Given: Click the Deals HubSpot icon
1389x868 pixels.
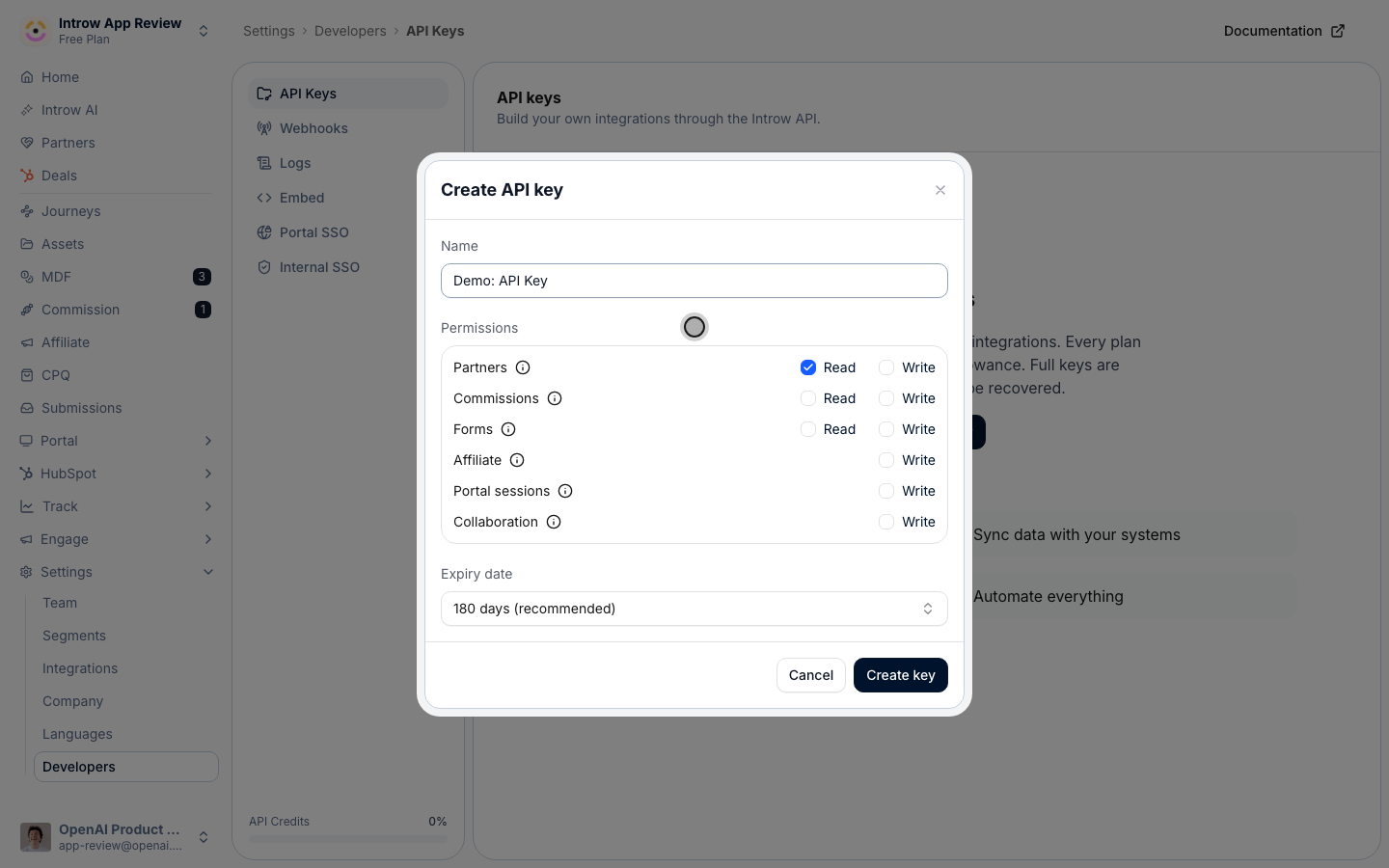Looking at the screenshot, I should (x=27, y=176).
